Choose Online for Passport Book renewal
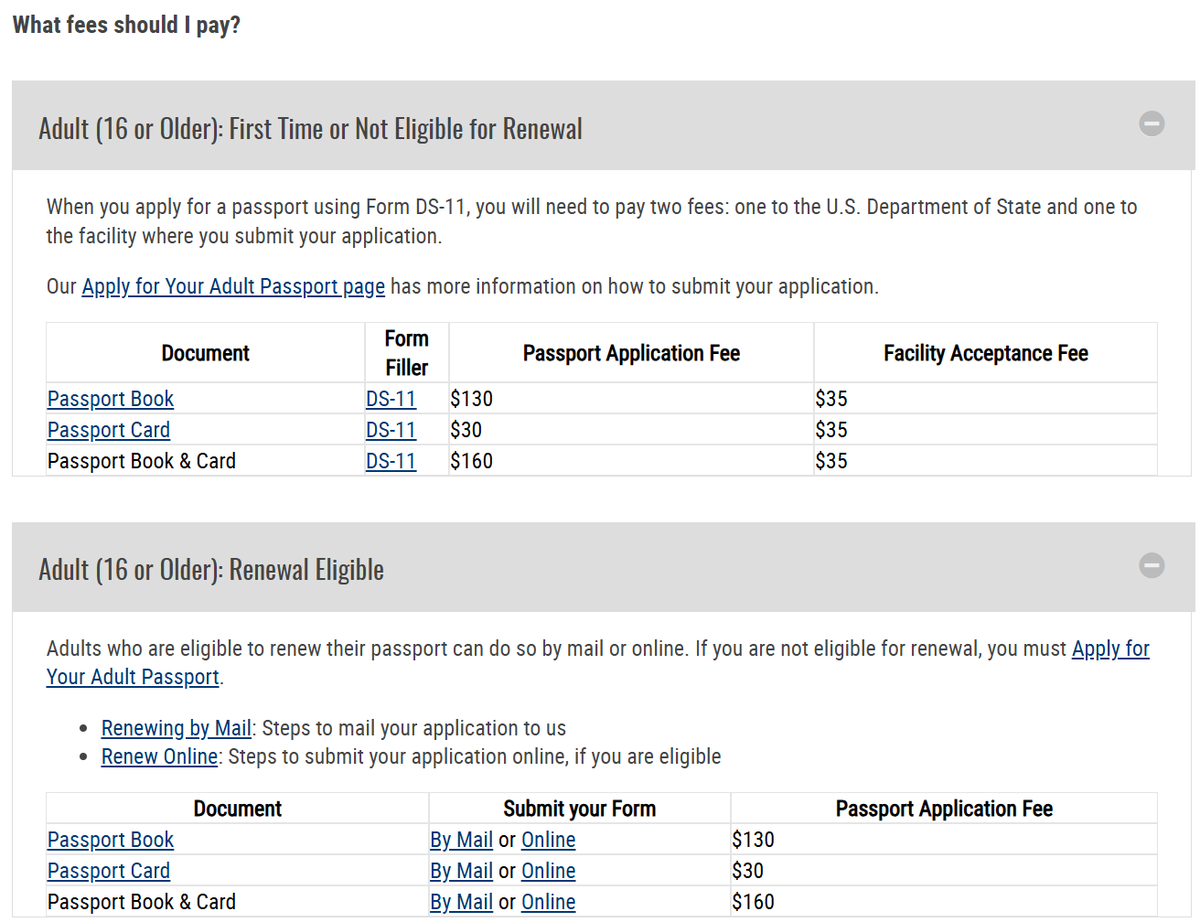Screen dimensions: 1200x922 tap(549, 840)
